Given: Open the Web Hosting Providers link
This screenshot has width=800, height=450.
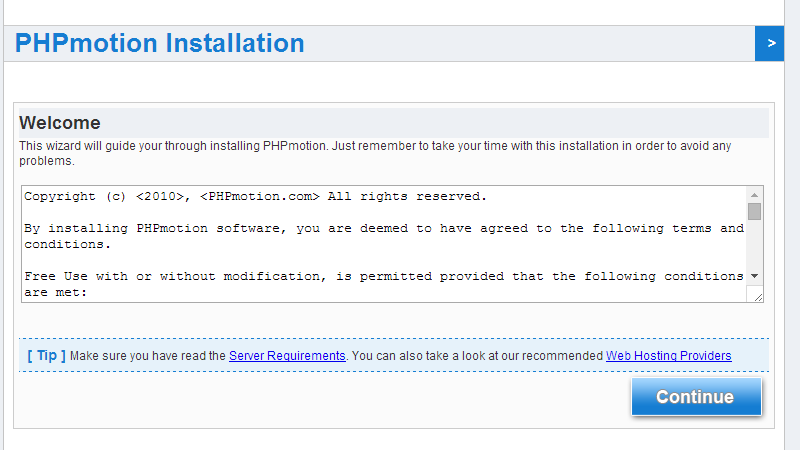Looking at the screenshot, I should tap(668, 356).
